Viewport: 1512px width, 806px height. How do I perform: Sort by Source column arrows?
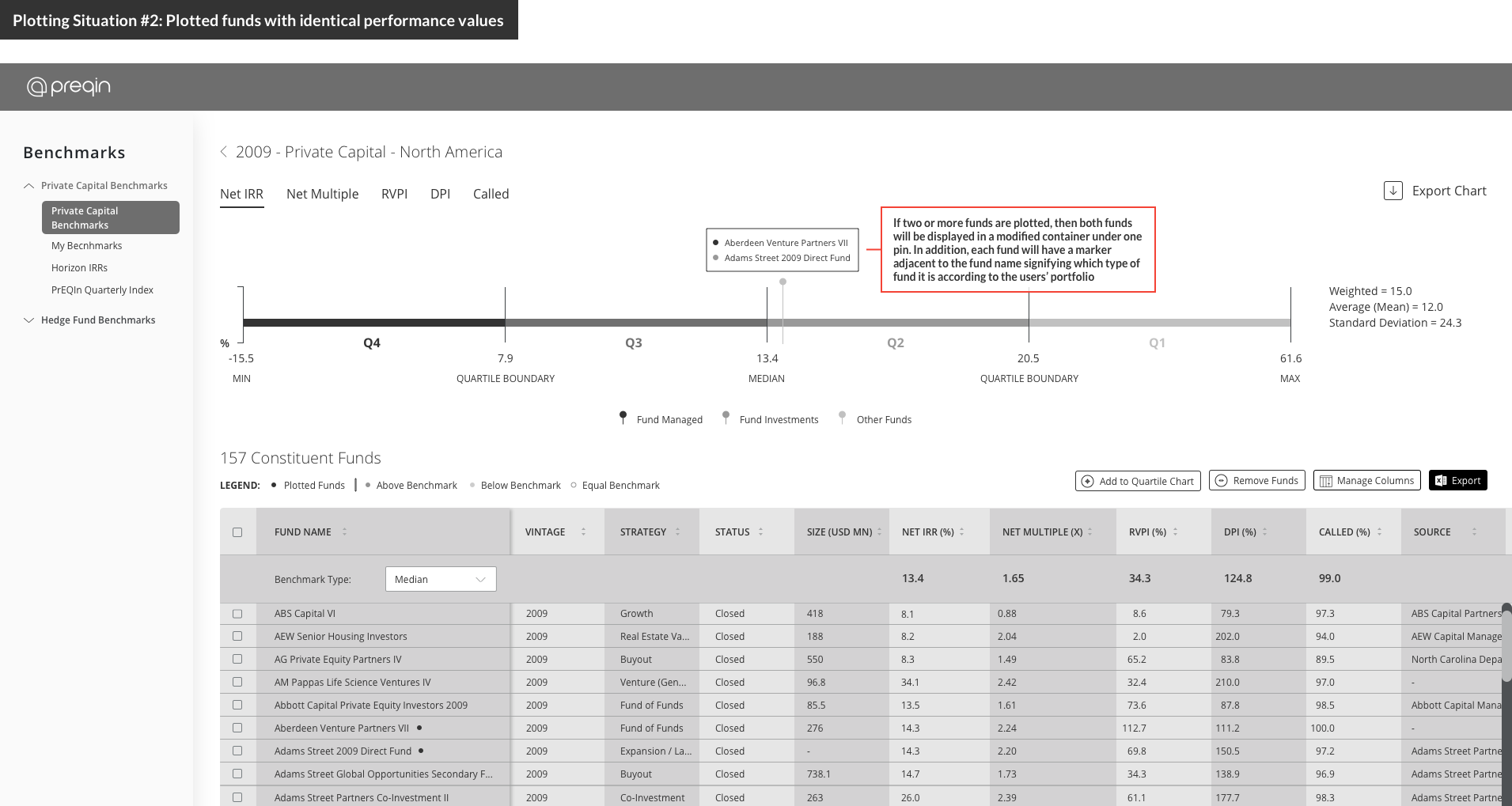click(x=1474, y=532)
